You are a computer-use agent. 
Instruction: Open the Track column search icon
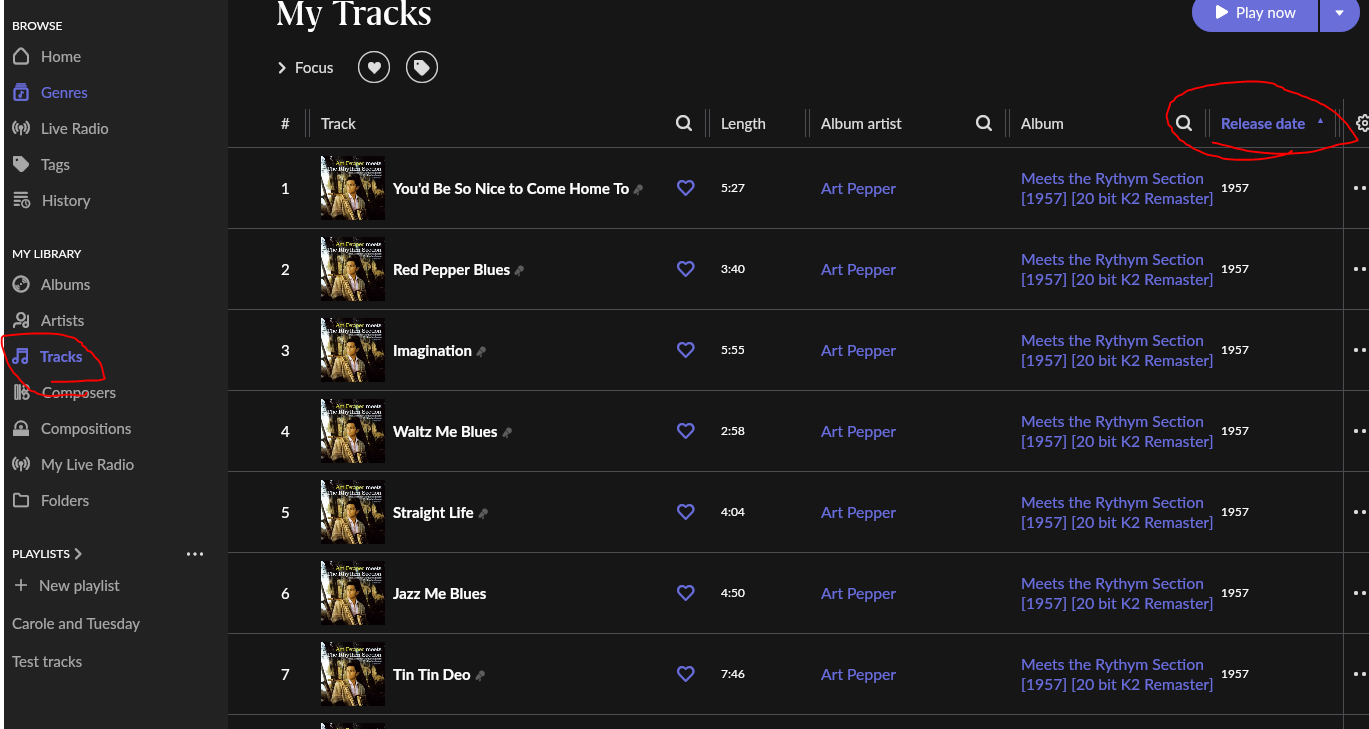pyautogui.click(x=684, y=124)
